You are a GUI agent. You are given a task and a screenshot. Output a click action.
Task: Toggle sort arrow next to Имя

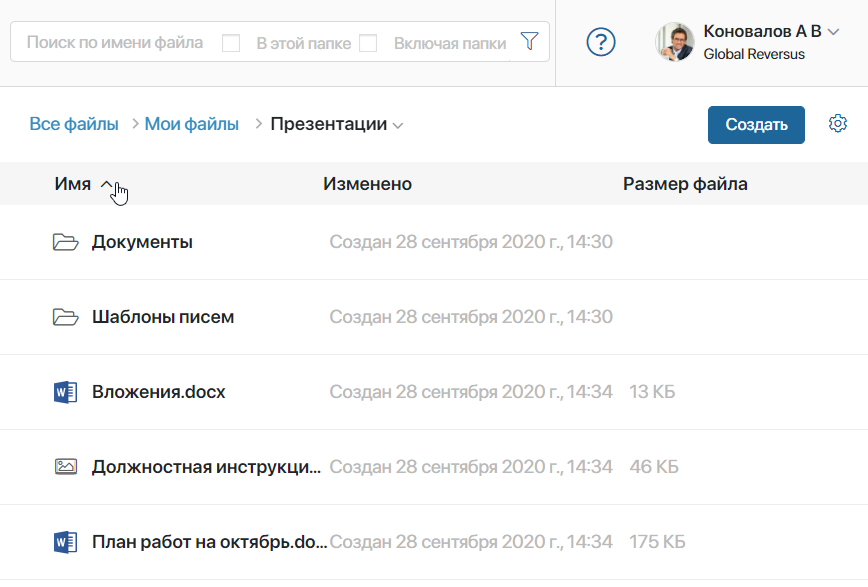(106, 184)
